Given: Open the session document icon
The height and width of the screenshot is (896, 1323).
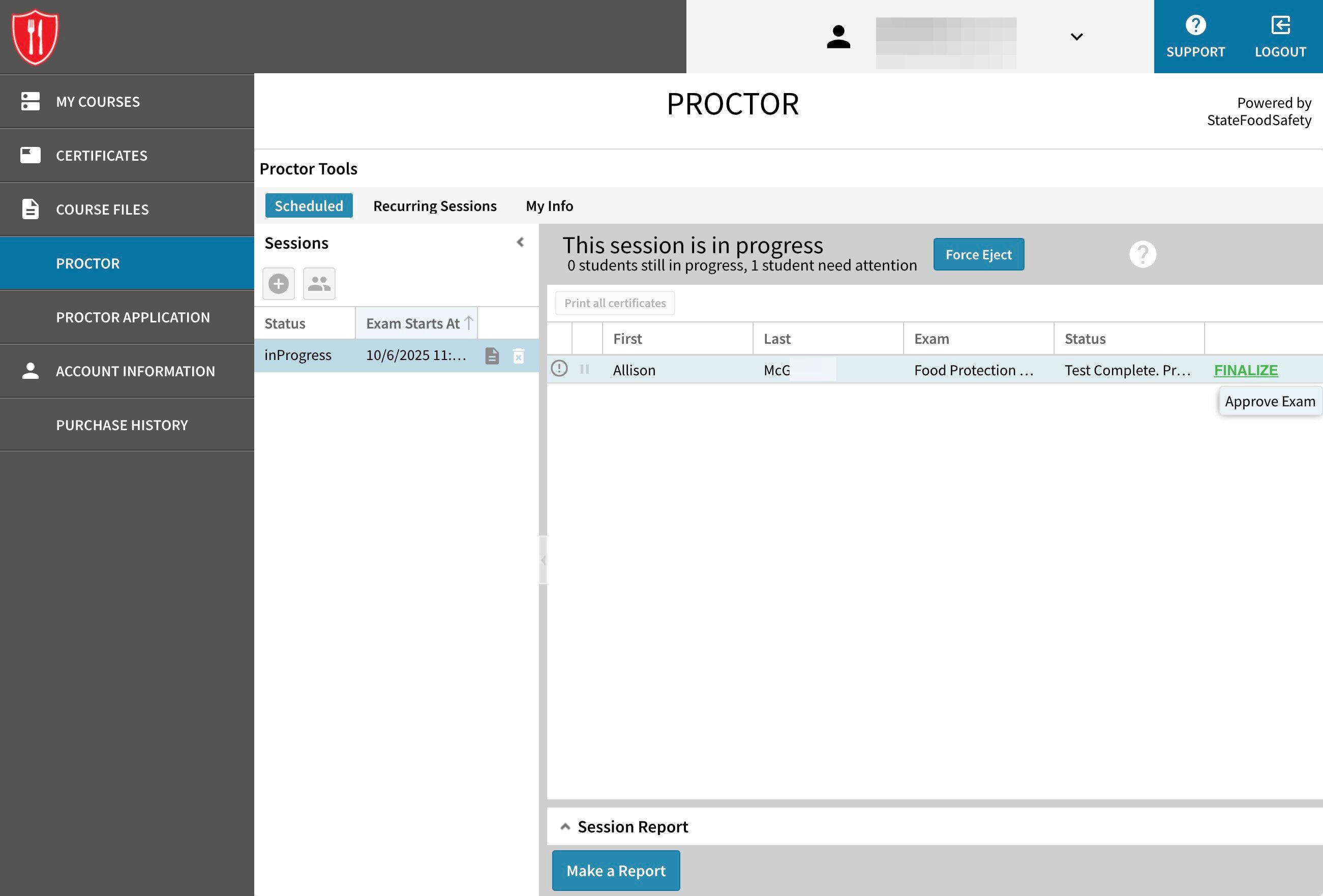Looking at the screenshot, I should click(x=492, y=356).
